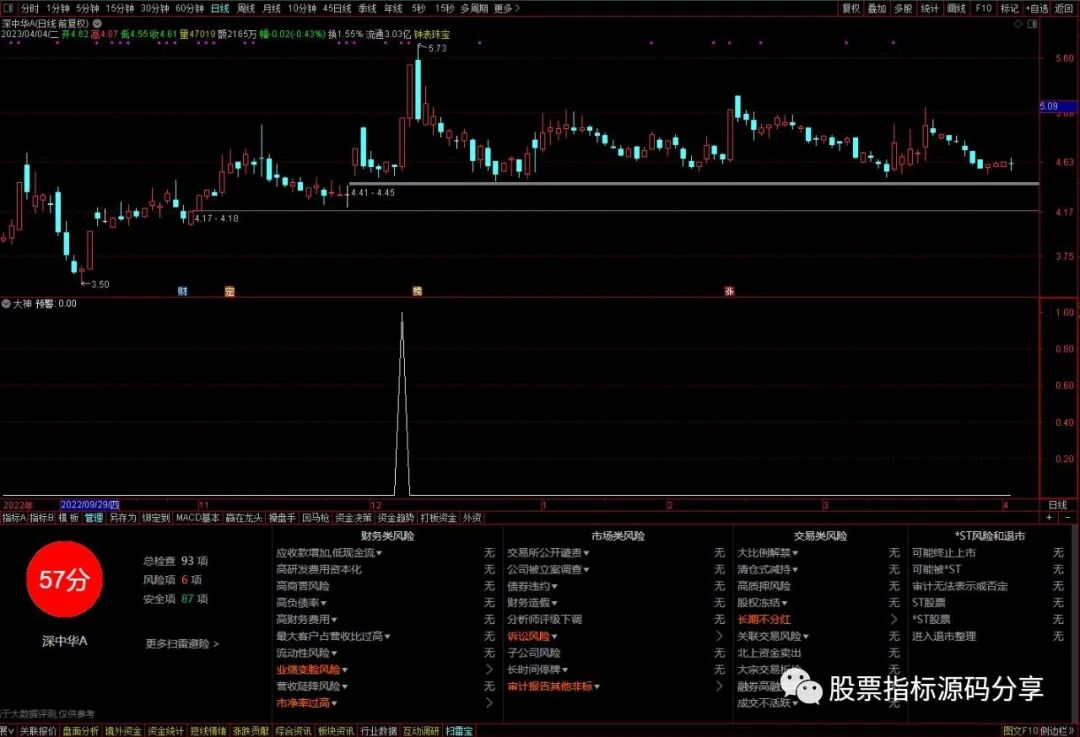
Task: Click the 2022/09/29 date marker on time axis
Action: coord(90,505)
